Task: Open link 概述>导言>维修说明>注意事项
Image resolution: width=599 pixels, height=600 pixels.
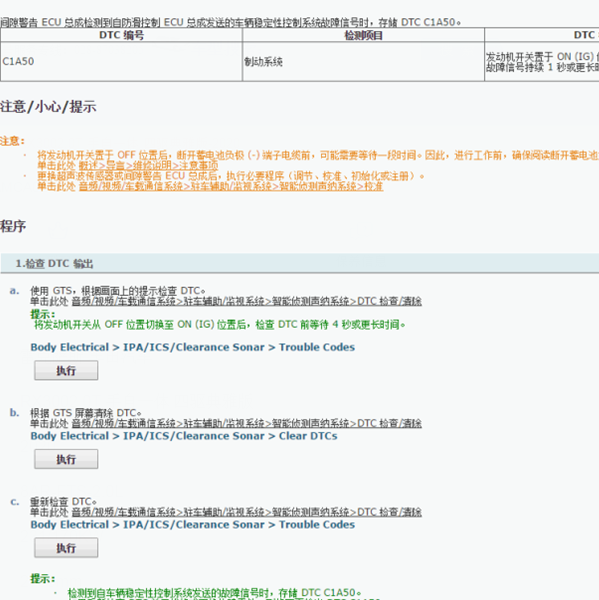Action: pyautogui.click(x=148, y=166)
